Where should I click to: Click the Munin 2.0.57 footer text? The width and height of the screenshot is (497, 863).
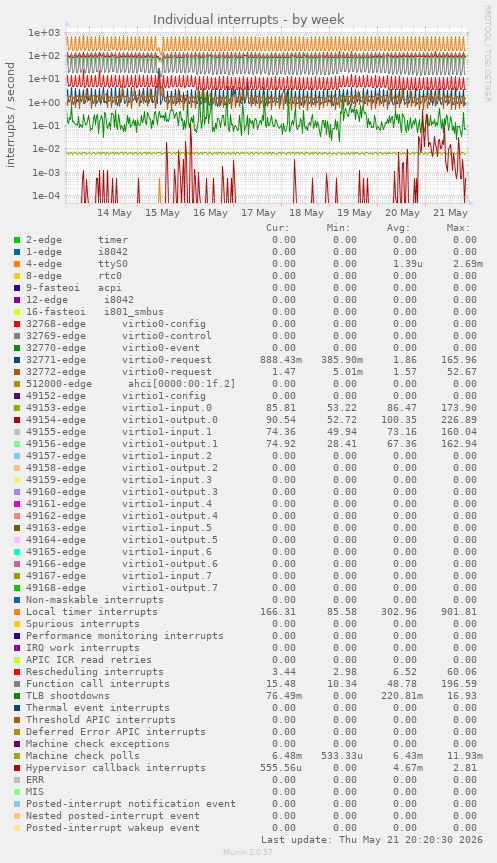click(248, 852)
